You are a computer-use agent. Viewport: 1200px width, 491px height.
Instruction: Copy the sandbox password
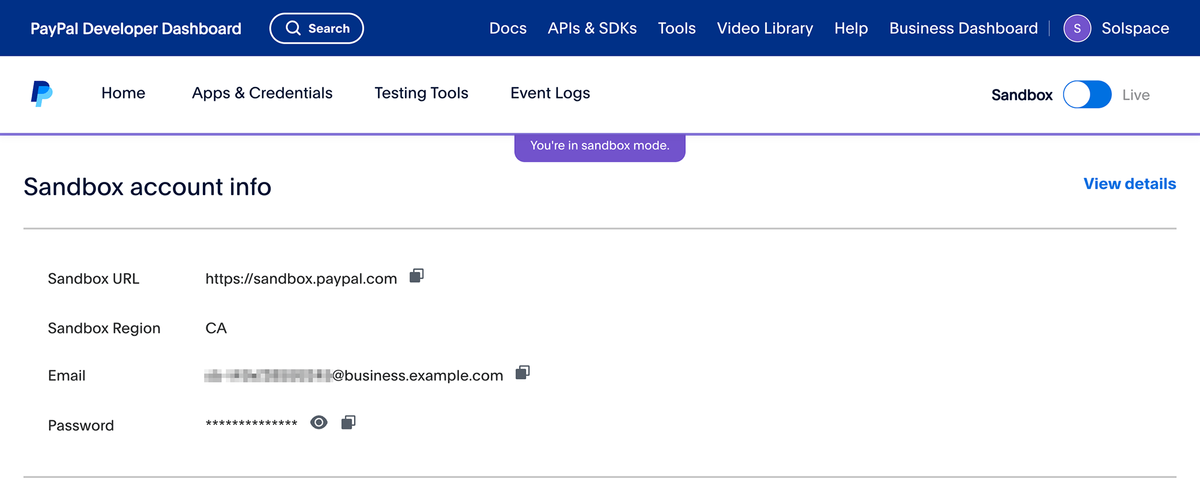348,423
